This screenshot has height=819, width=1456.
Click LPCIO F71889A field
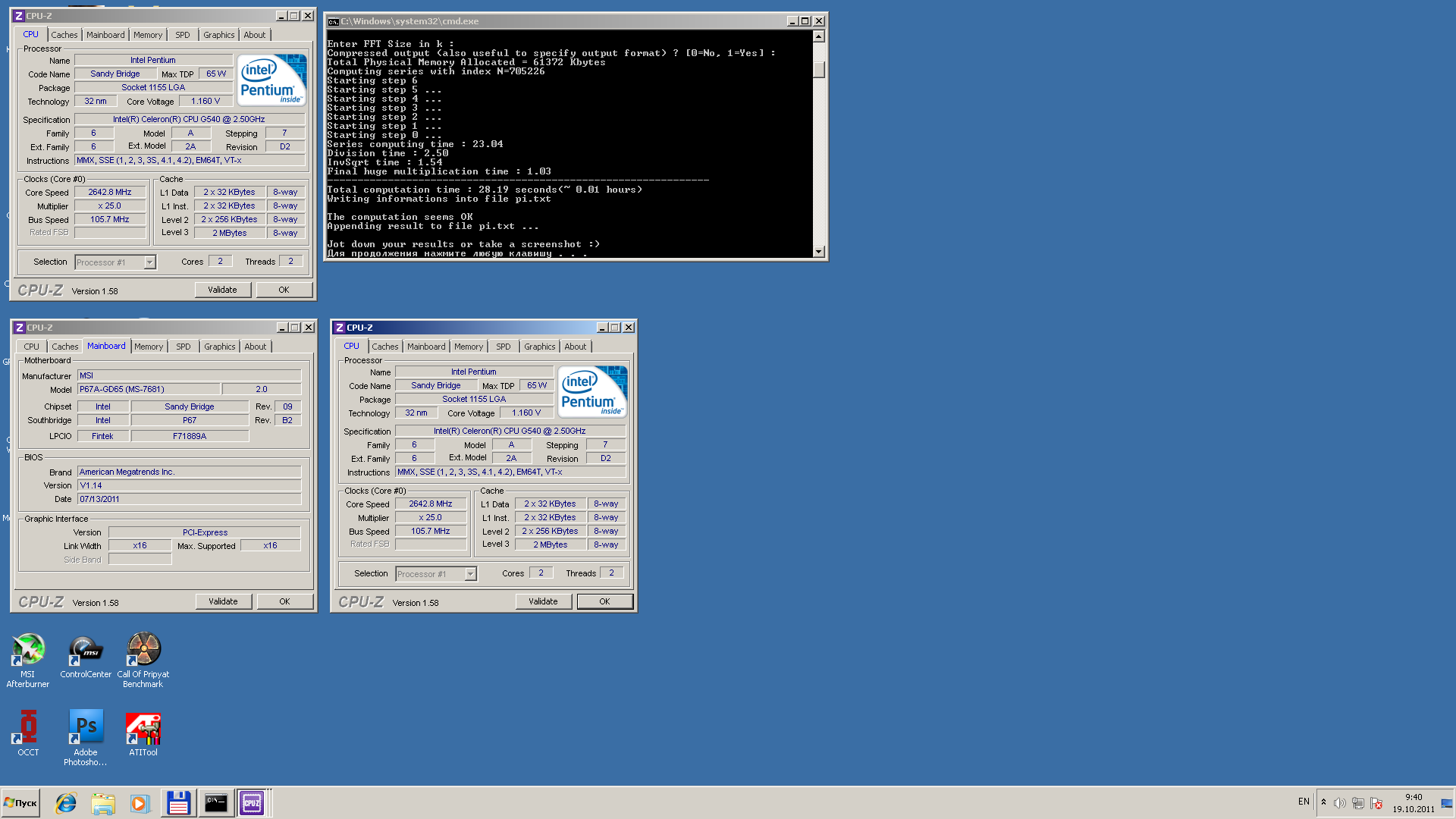coord(190,436)
